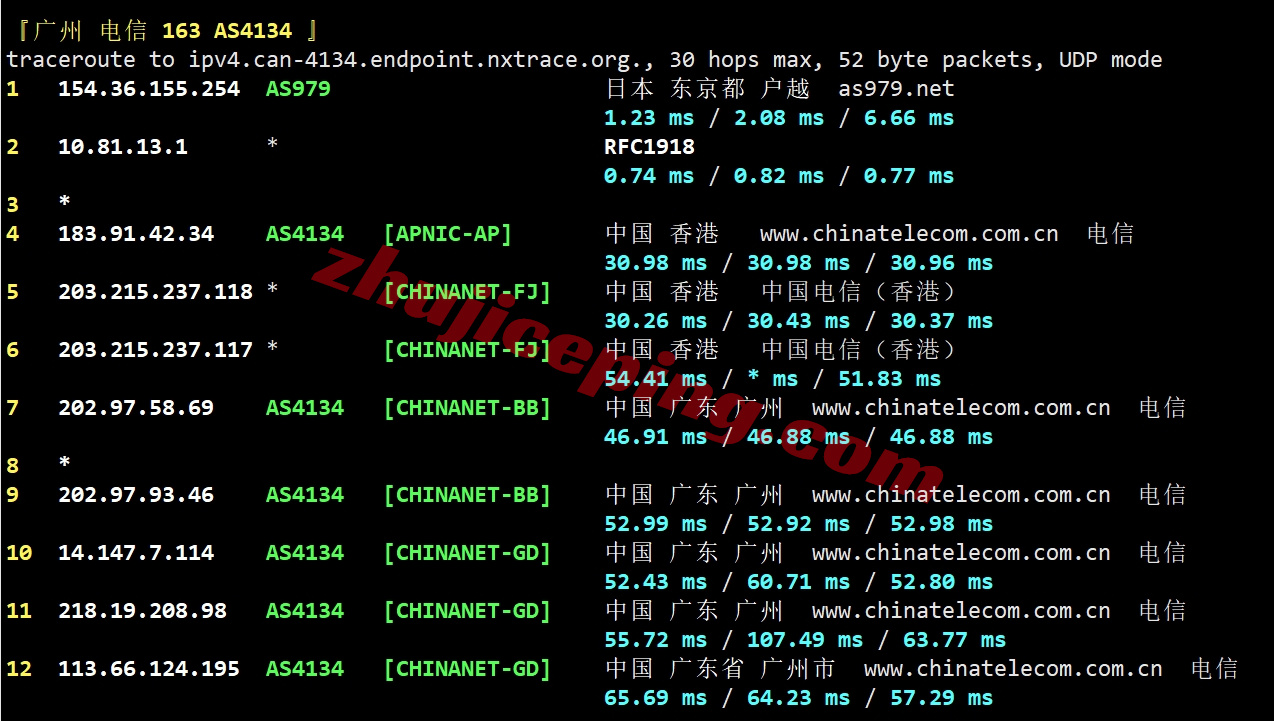Click AS4134 label on hop 4 row
Screen dimensions: 1274x721
pyautogui.click(x=305, y=234)
